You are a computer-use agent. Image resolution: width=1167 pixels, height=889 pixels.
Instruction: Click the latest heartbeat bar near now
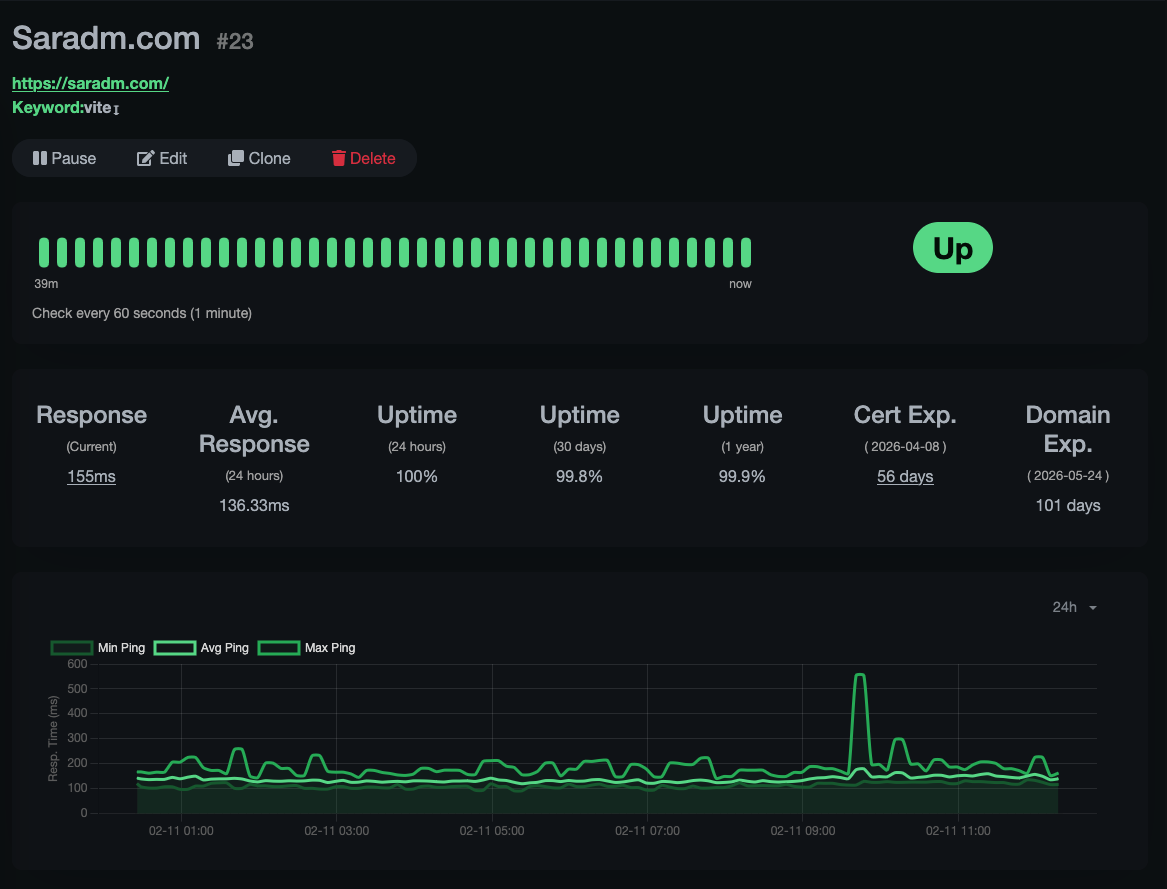(x=746, y=251)
